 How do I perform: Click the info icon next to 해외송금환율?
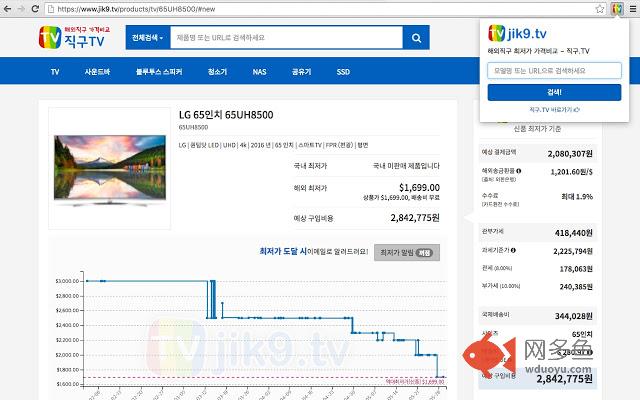point(520,171)
